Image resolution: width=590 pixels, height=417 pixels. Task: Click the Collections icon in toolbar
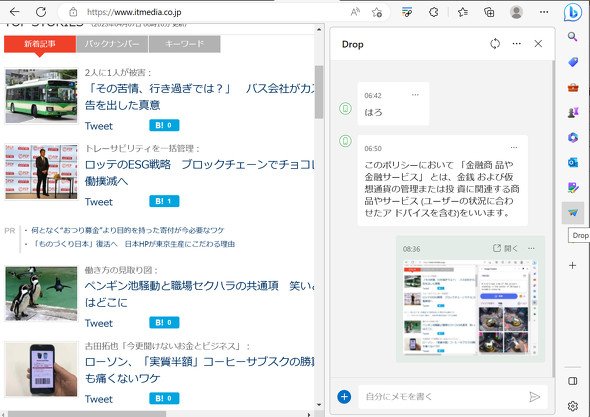pos(489,12)
